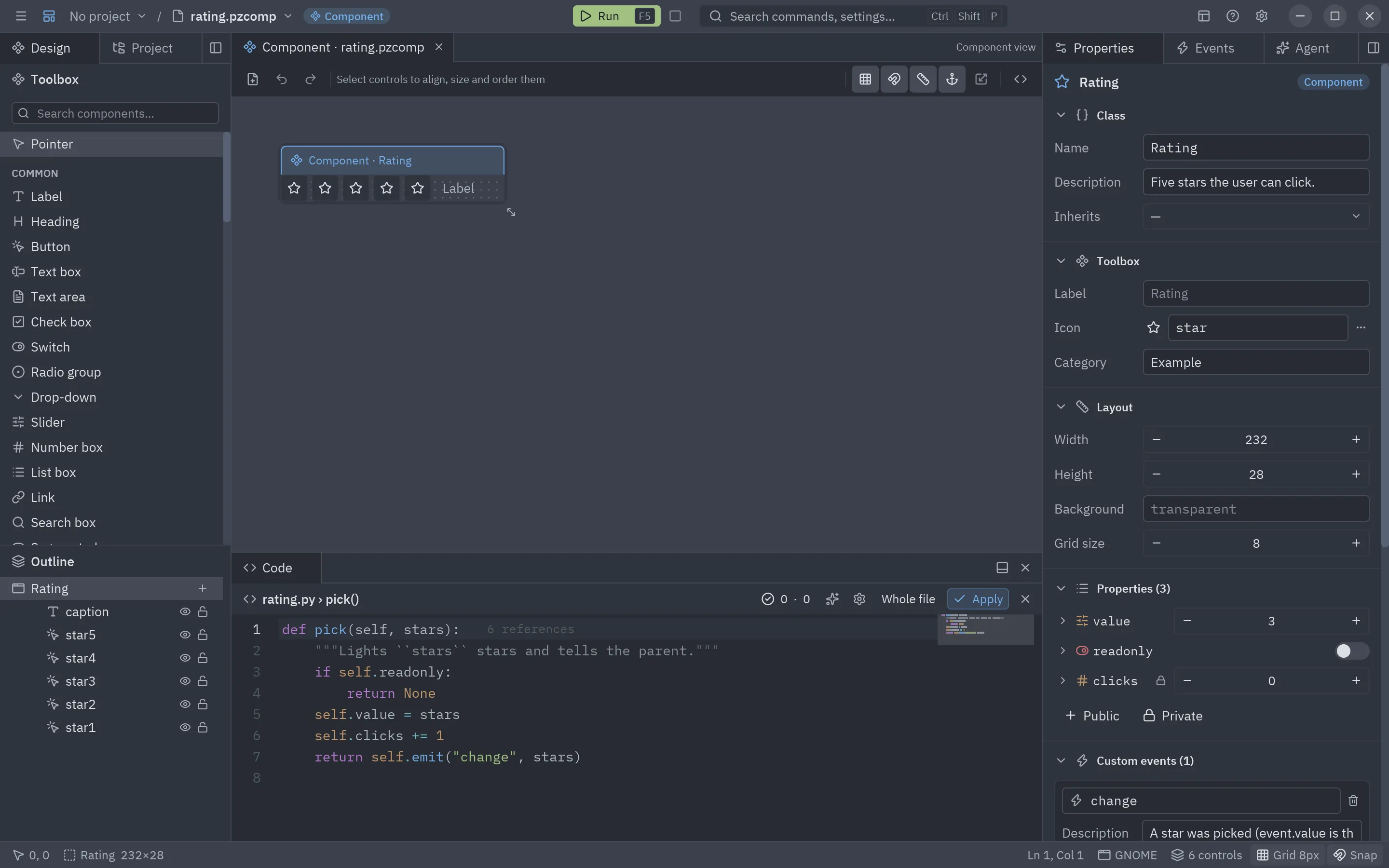
Task: Click the pop-out icon in design toolbar
Action: [x=981, y=79]
